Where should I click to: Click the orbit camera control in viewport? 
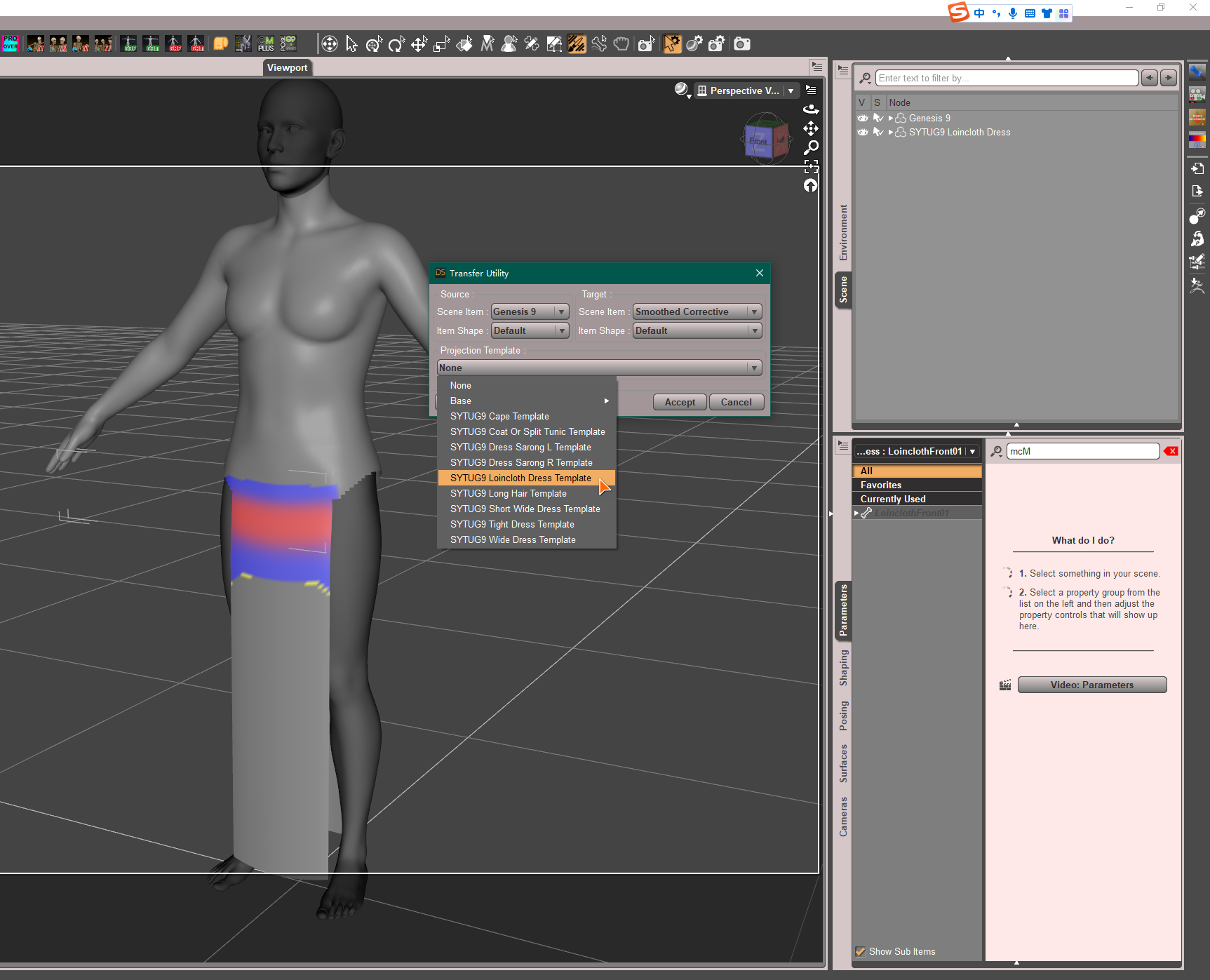coord(811,109)
